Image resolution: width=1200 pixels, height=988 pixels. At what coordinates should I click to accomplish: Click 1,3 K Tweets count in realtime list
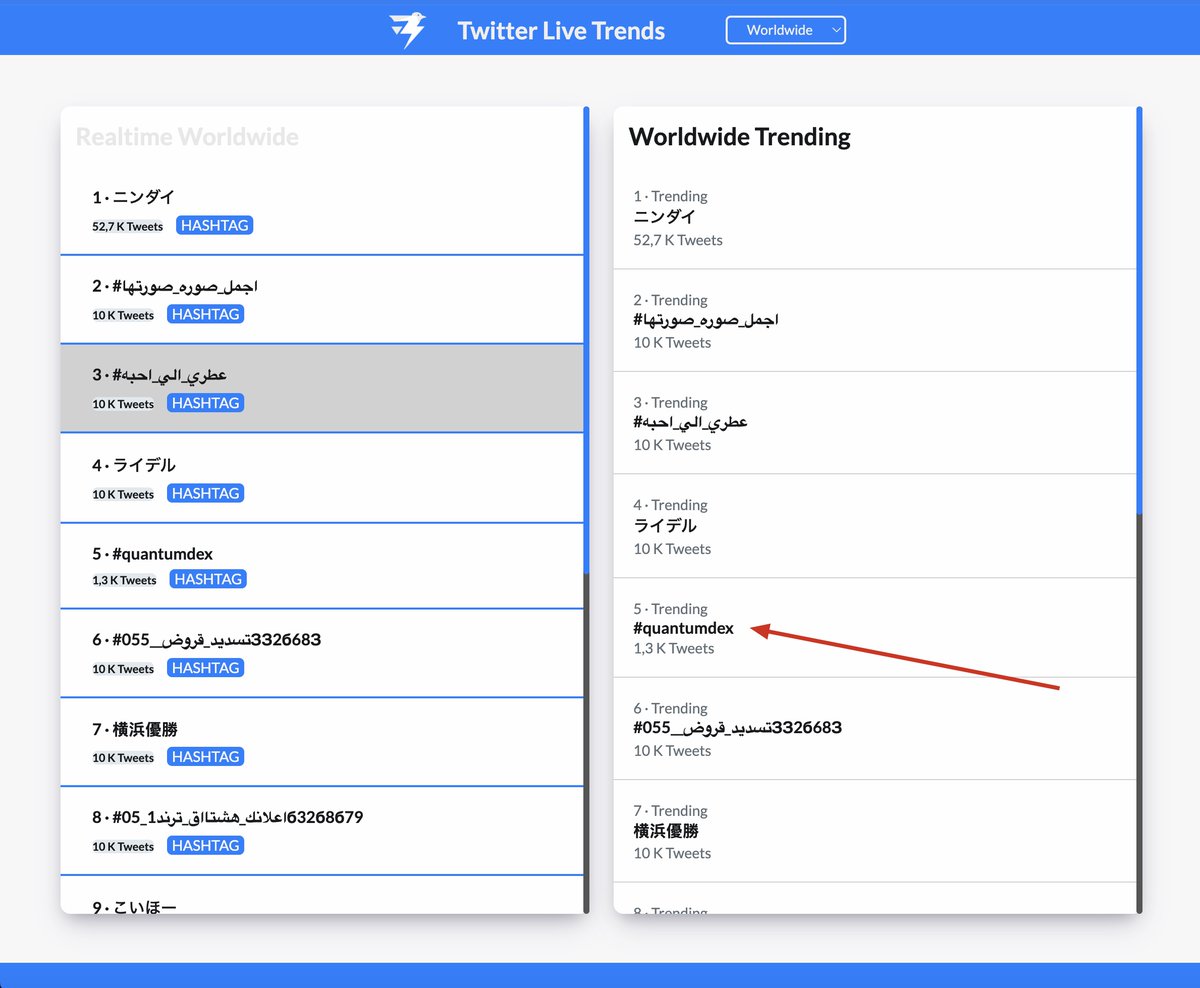(125, 580)
